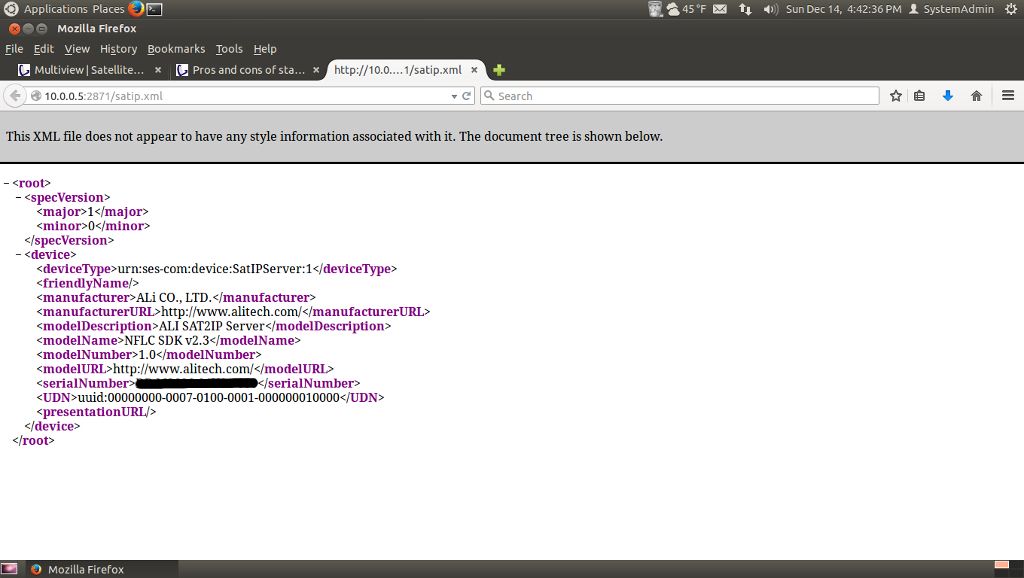The image size is (1024, 578).
Task: Go to the Firefox home page icon
Action: (976, 96)
